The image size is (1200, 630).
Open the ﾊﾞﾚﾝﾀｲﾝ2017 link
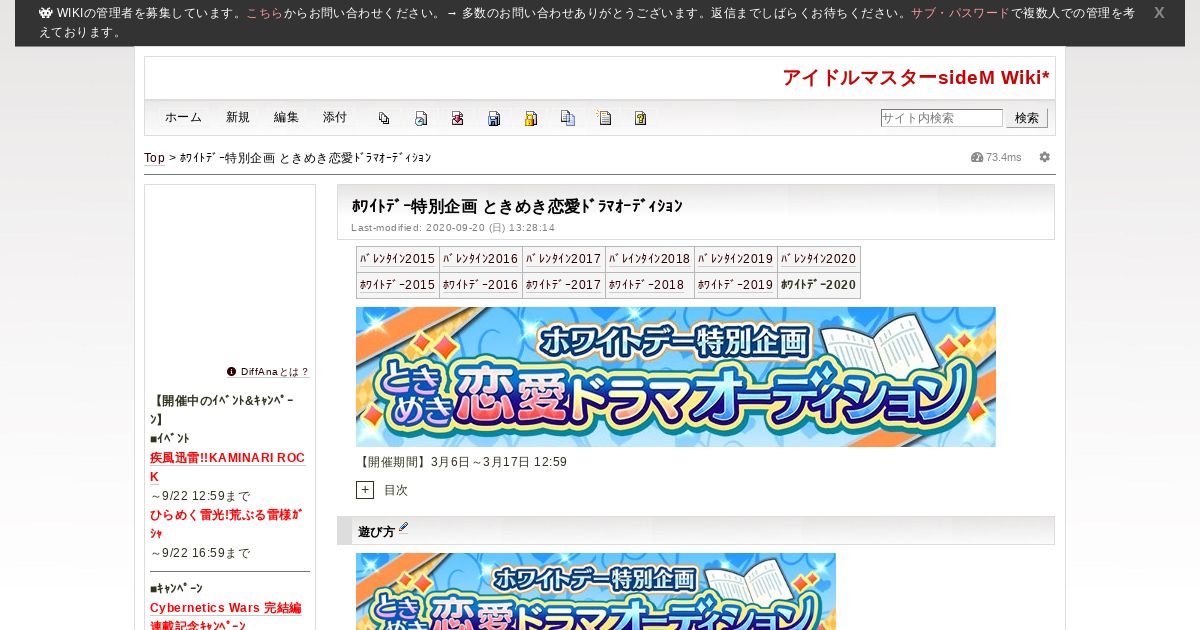pos(564,259)
